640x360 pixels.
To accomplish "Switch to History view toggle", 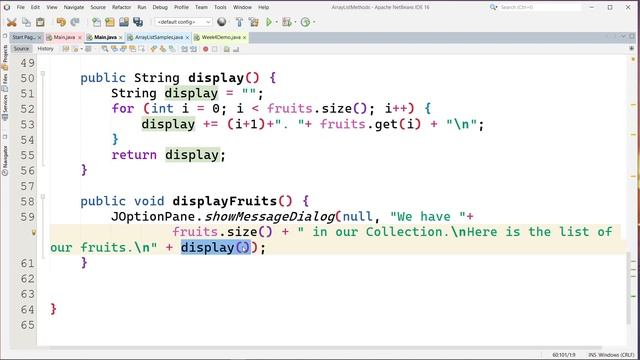I will tap(45, 49).
